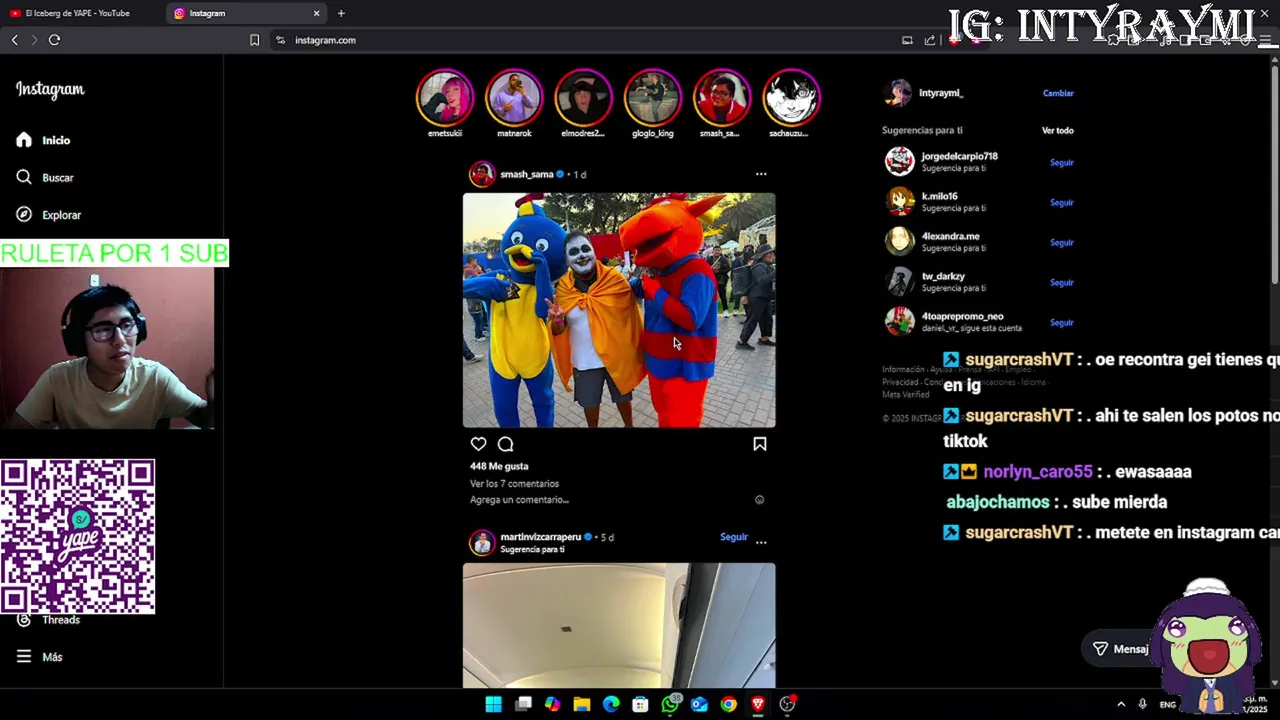Launch Copilot from the taskbar

pos(552,704)
